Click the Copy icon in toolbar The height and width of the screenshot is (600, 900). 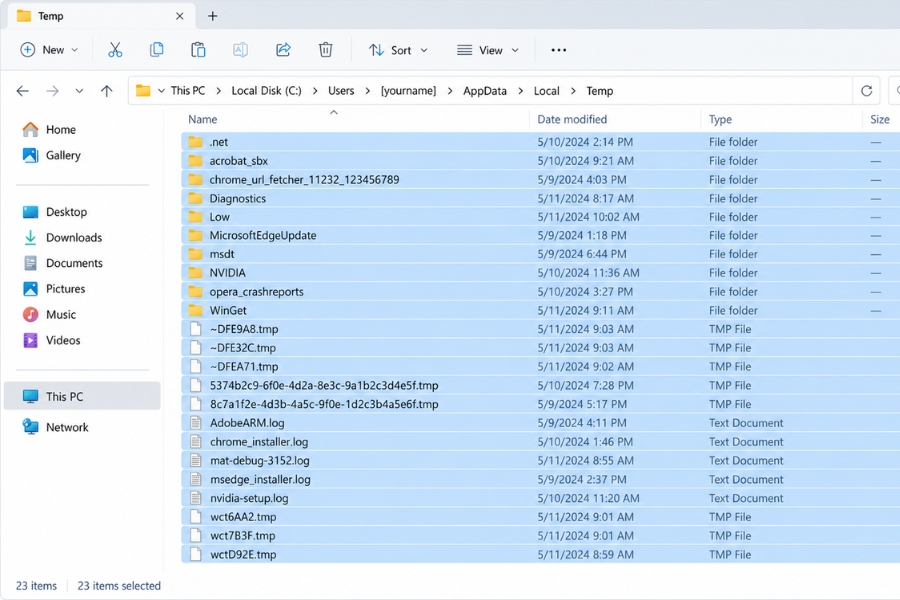click(156, 50)
